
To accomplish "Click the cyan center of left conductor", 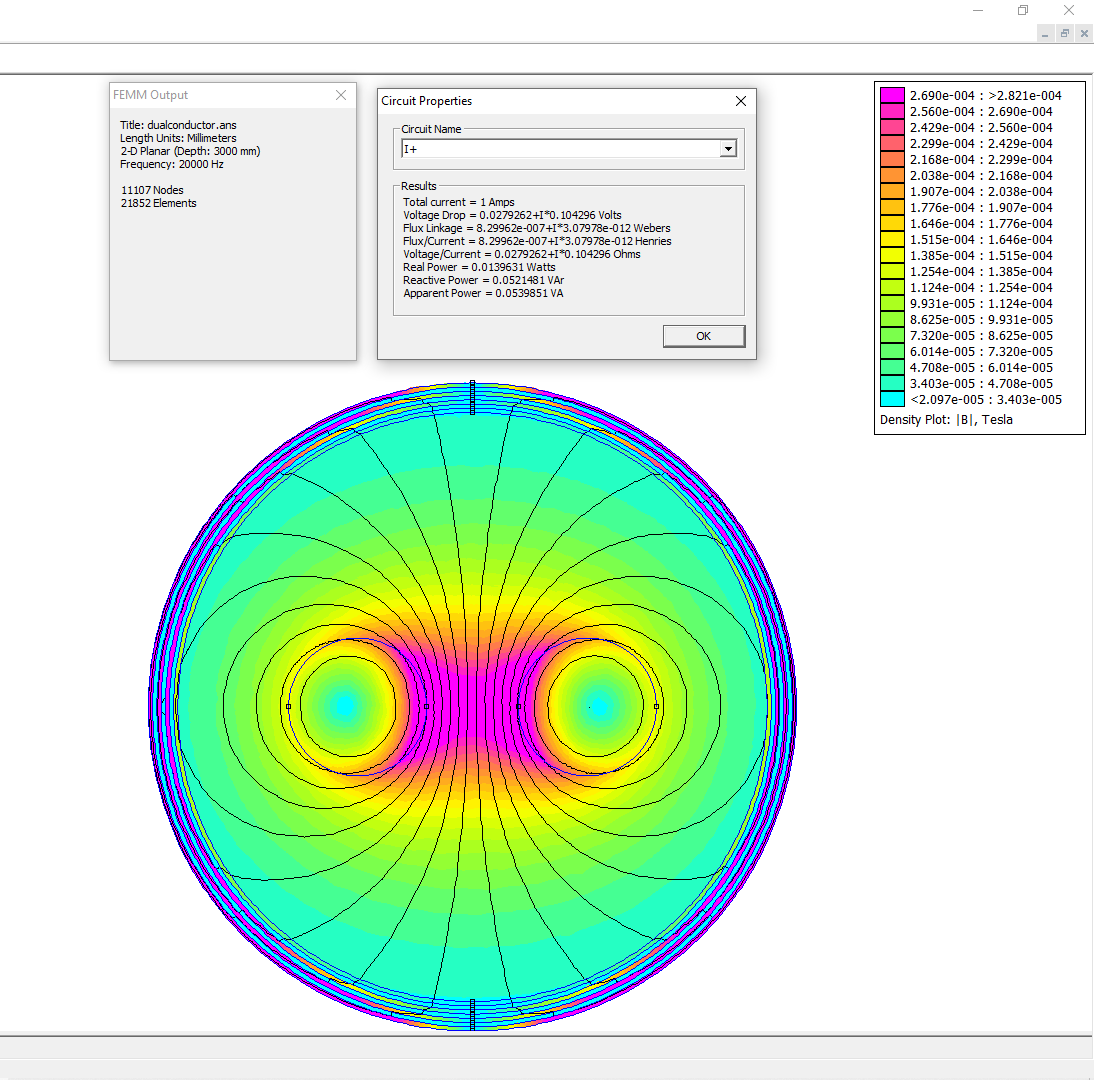I will tap(344, 706).
